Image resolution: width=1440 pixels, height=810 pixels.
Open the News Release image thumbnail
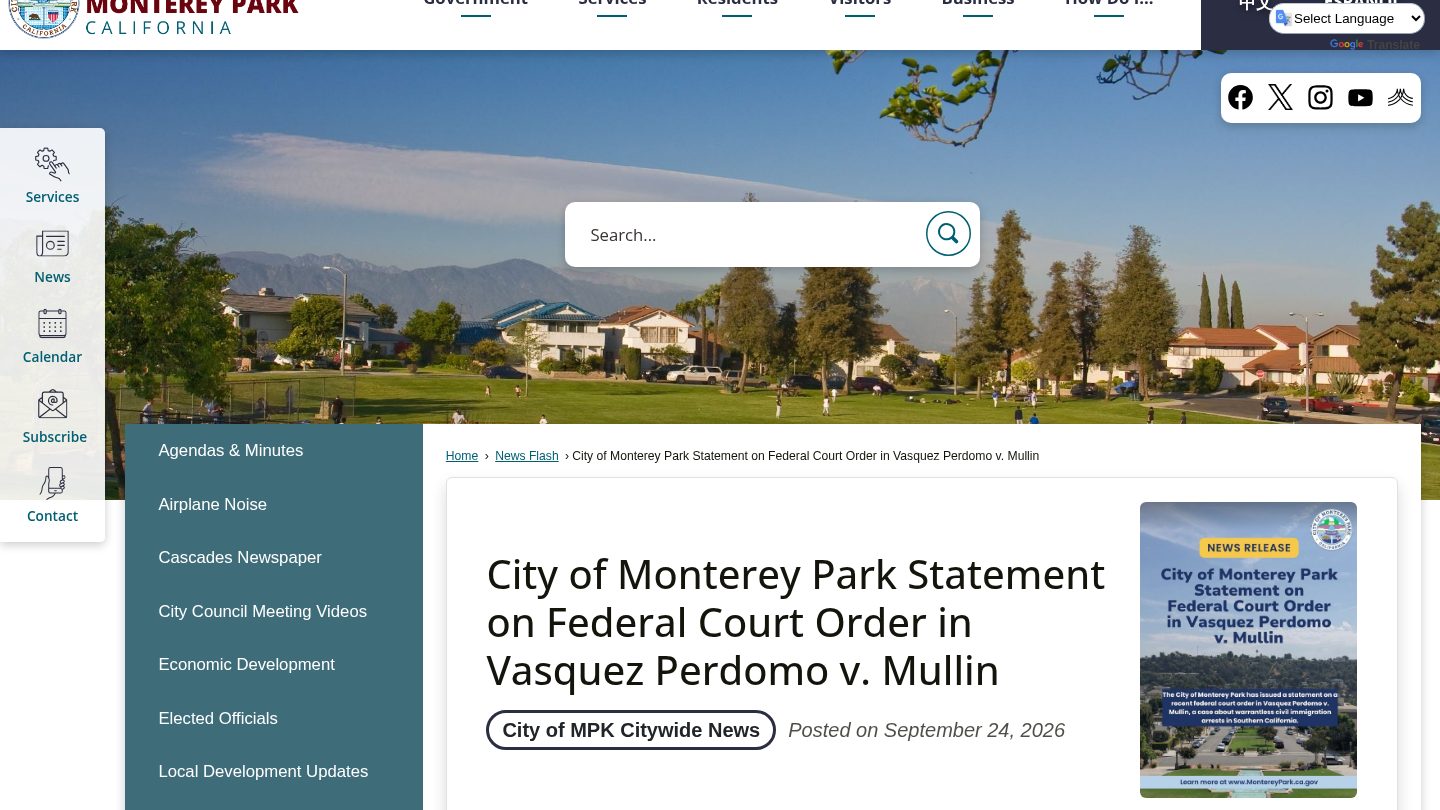(1248, 650)
